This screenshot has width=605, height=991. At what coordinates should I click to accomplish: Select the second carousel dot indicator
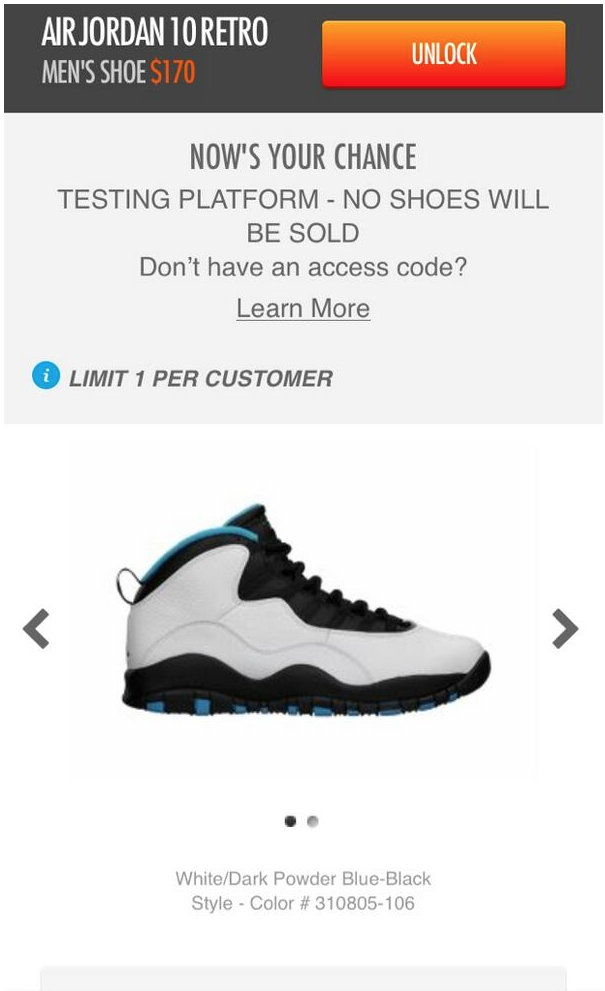[312, 821]
